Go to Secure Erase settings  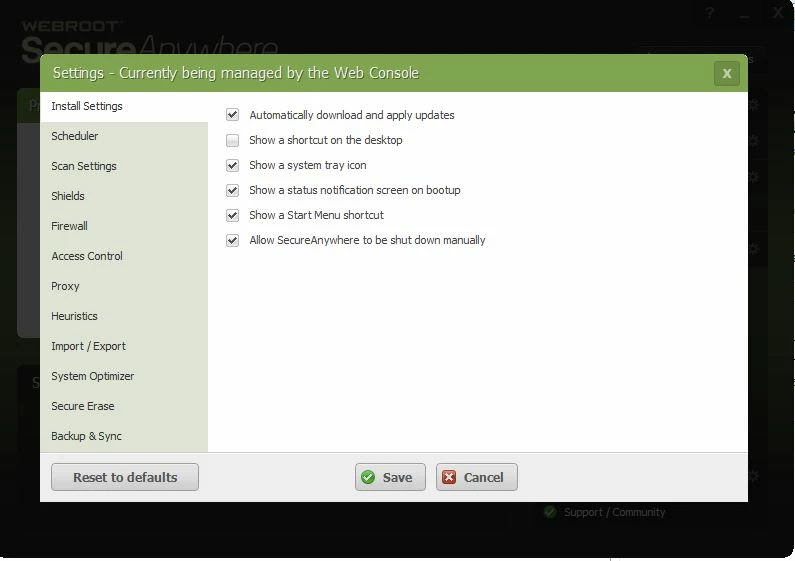tap(124, 406)
